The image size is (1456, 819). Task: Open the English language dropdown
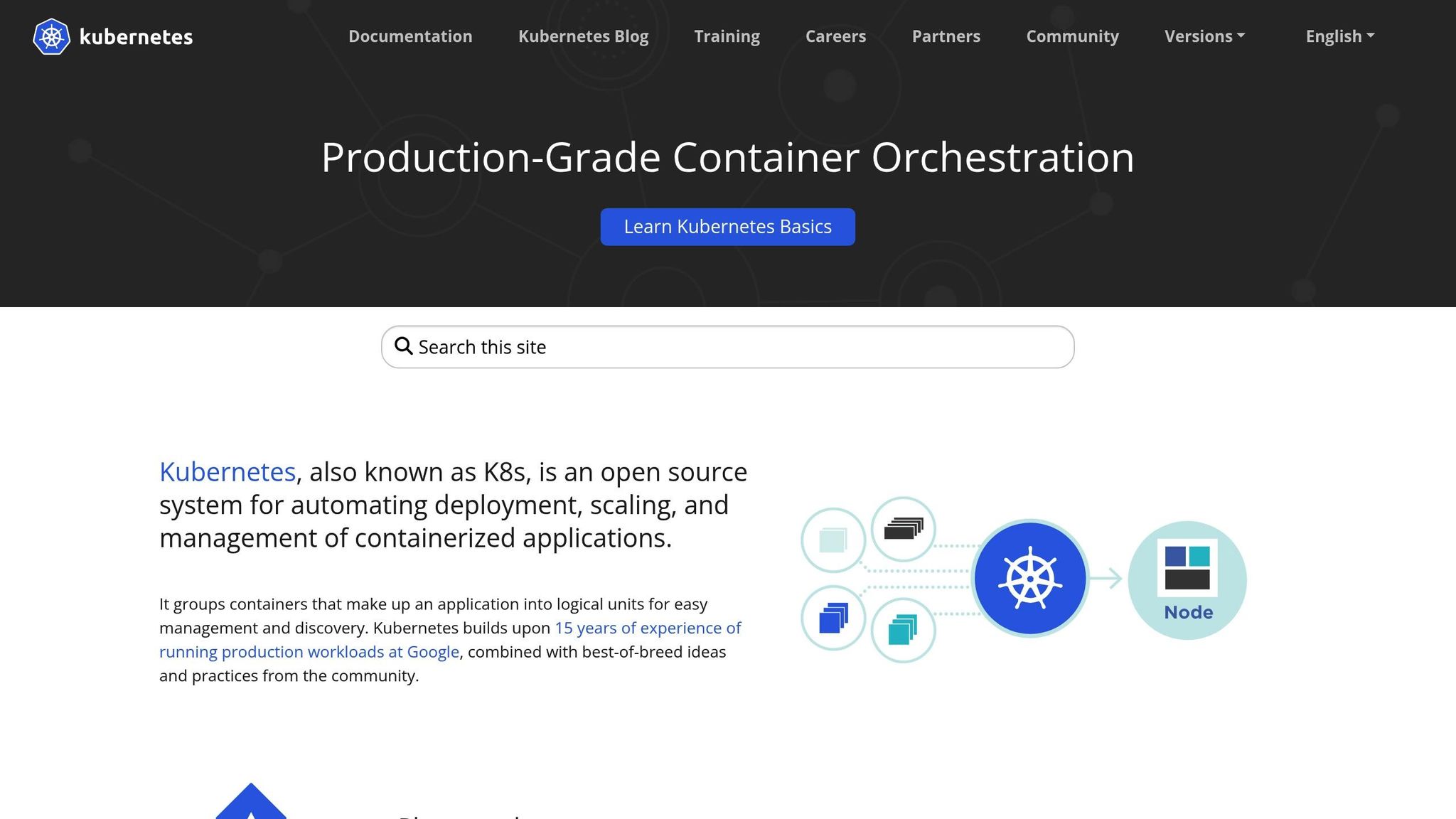pos(1339,36)
